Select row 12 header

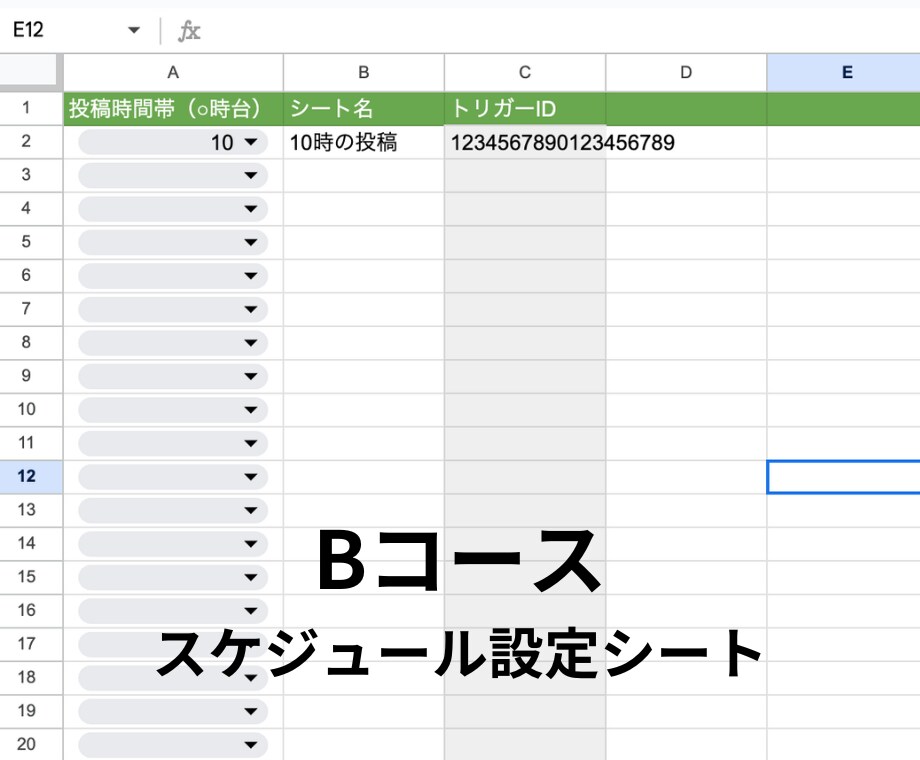click(31, 477)
